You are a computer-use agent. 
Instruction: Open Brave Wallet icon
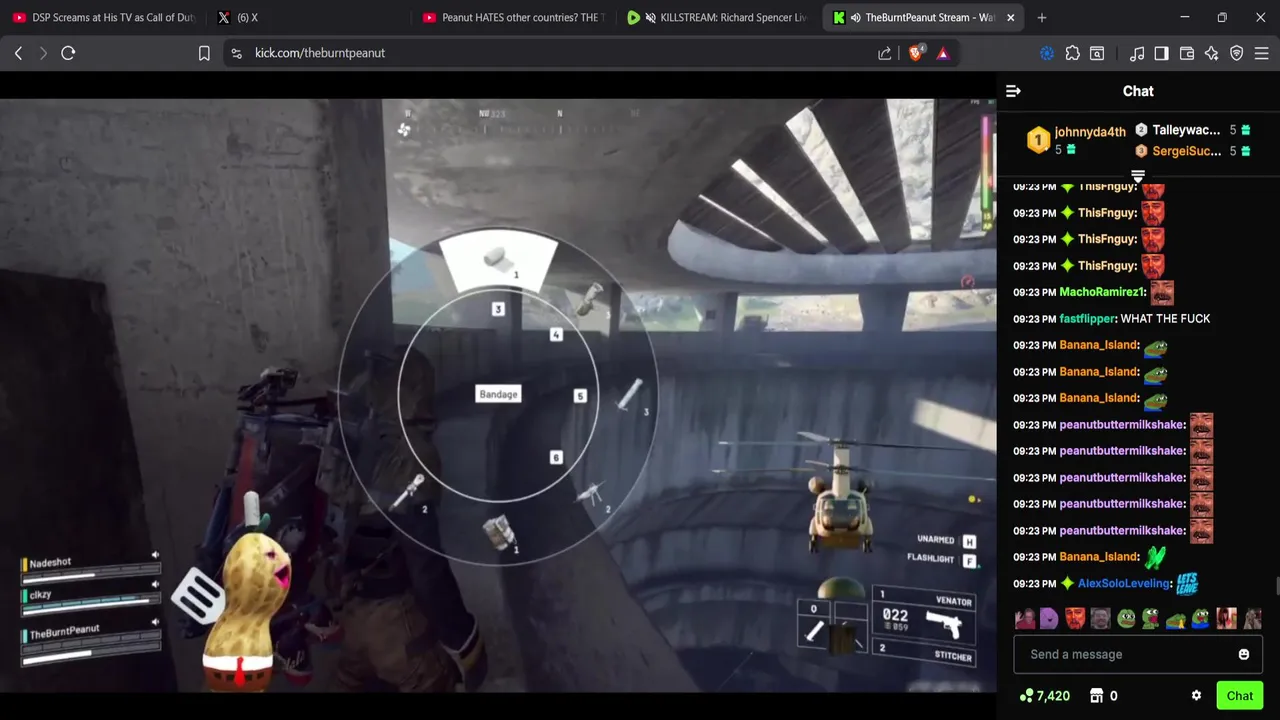pyautogui.click(x=1187, y=53)
